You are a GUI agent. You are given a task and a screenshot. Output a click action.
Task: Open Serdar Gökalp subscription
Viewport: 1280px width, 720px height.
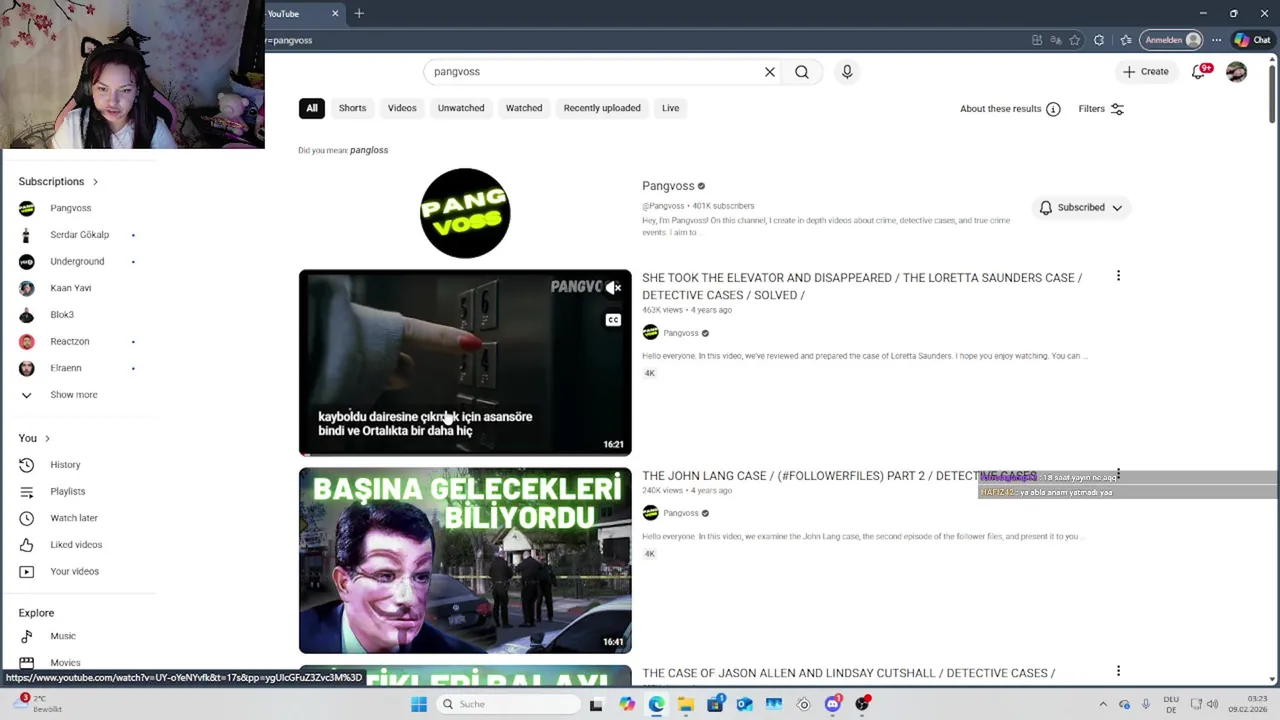coord(78,235)
